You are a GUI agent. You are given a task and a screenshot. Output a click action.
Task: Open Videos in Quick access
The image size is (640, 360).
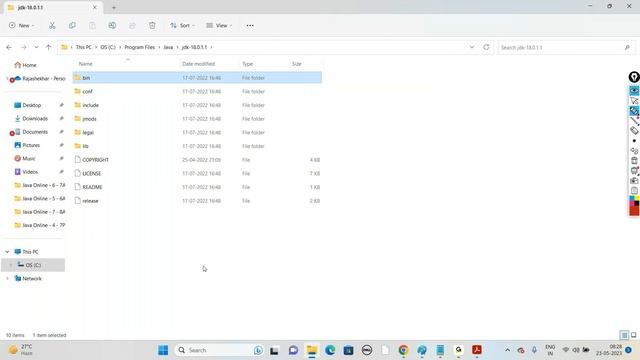26,172
